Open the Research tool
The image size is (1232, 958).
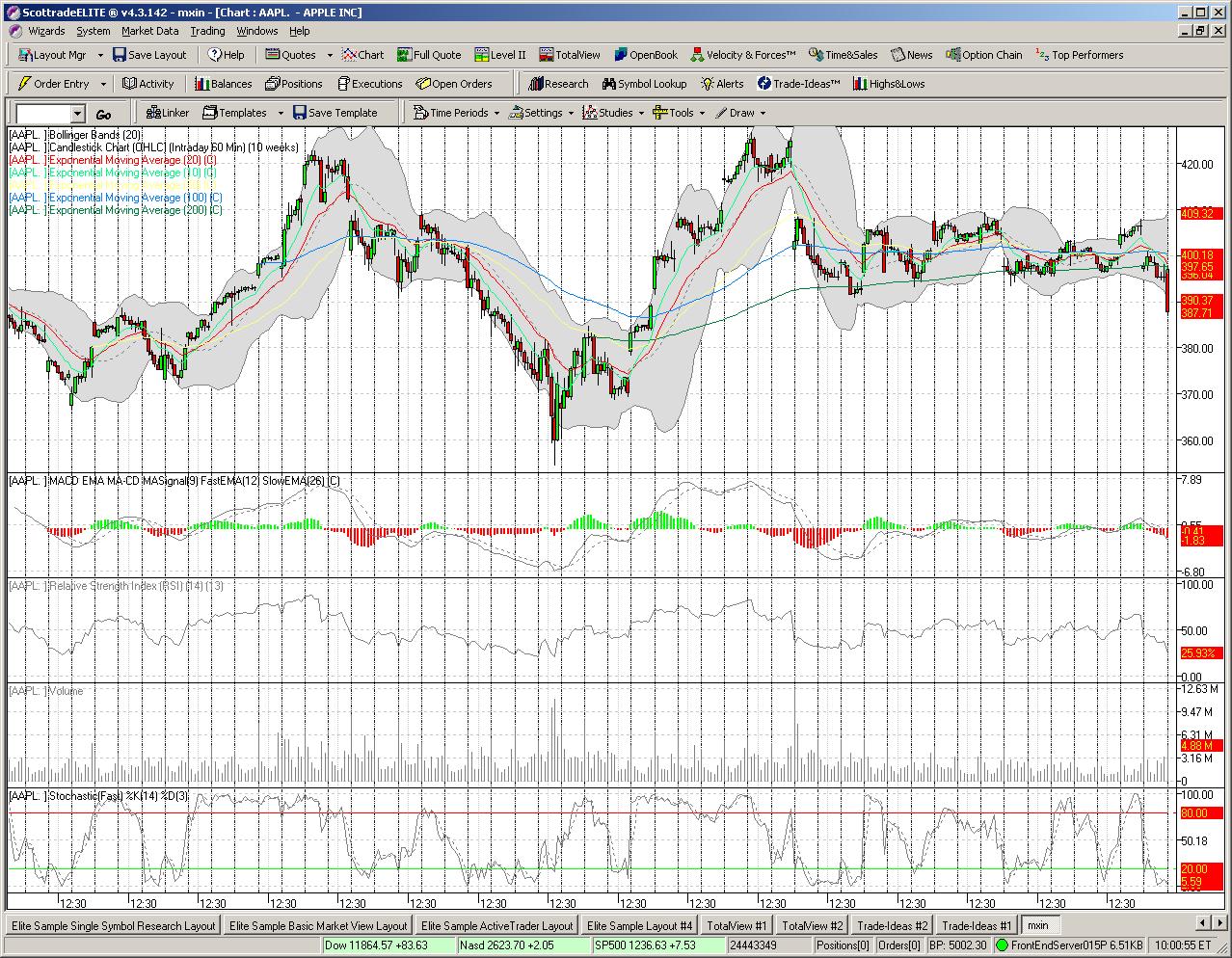tap(558, 84)
